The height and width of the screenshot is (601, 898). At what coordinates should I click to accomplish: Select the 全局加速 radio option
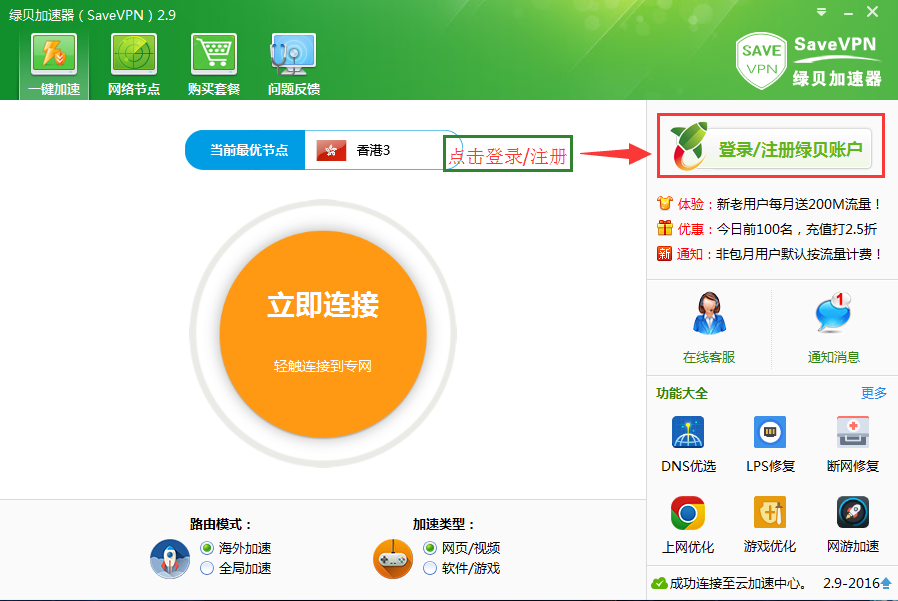tap(207, 568)
